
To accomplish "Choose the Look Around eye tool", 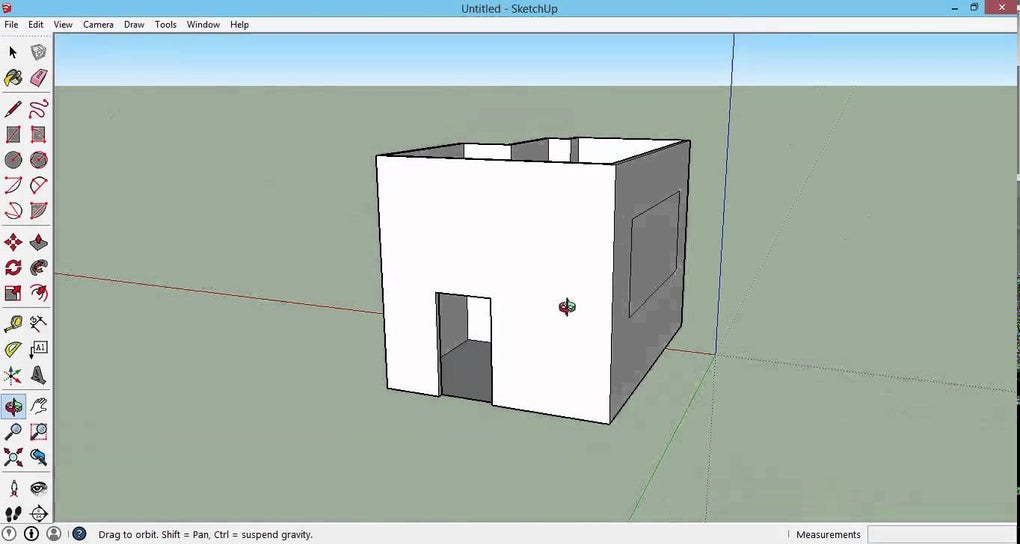I will coord(38,488).
